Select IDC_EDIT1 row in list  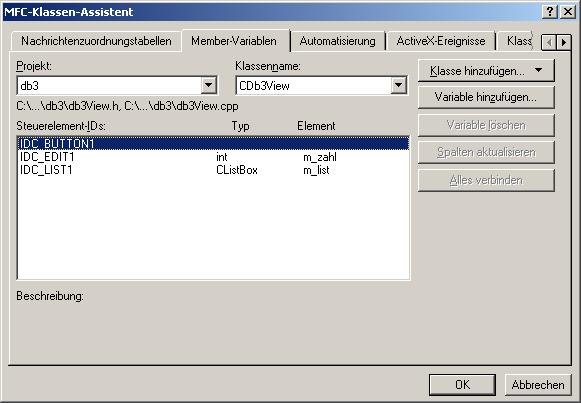click(213, 157)
